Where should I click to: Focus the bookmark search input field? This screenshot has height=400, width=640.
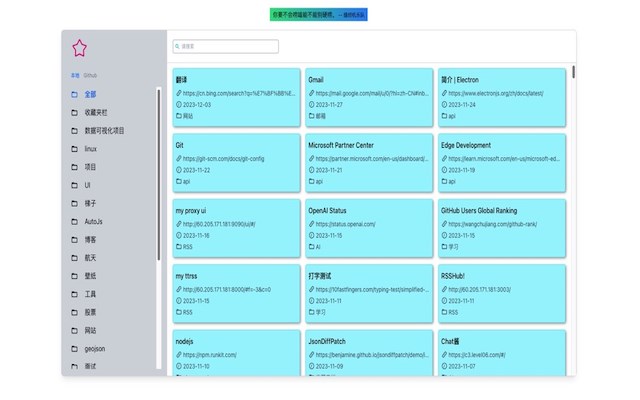pyautogui.click(x=229, y=46)
